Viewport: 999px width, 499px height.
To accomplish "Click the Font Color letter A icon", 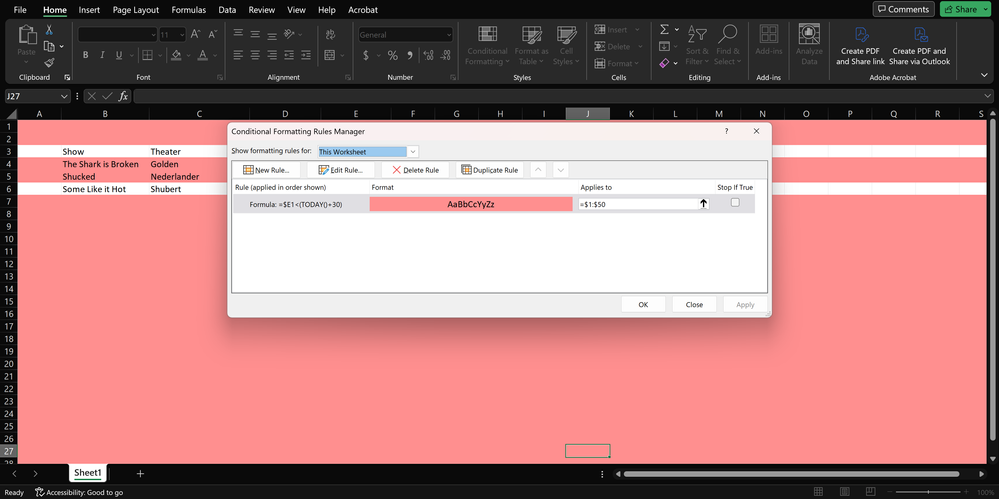I will point(203,55).
